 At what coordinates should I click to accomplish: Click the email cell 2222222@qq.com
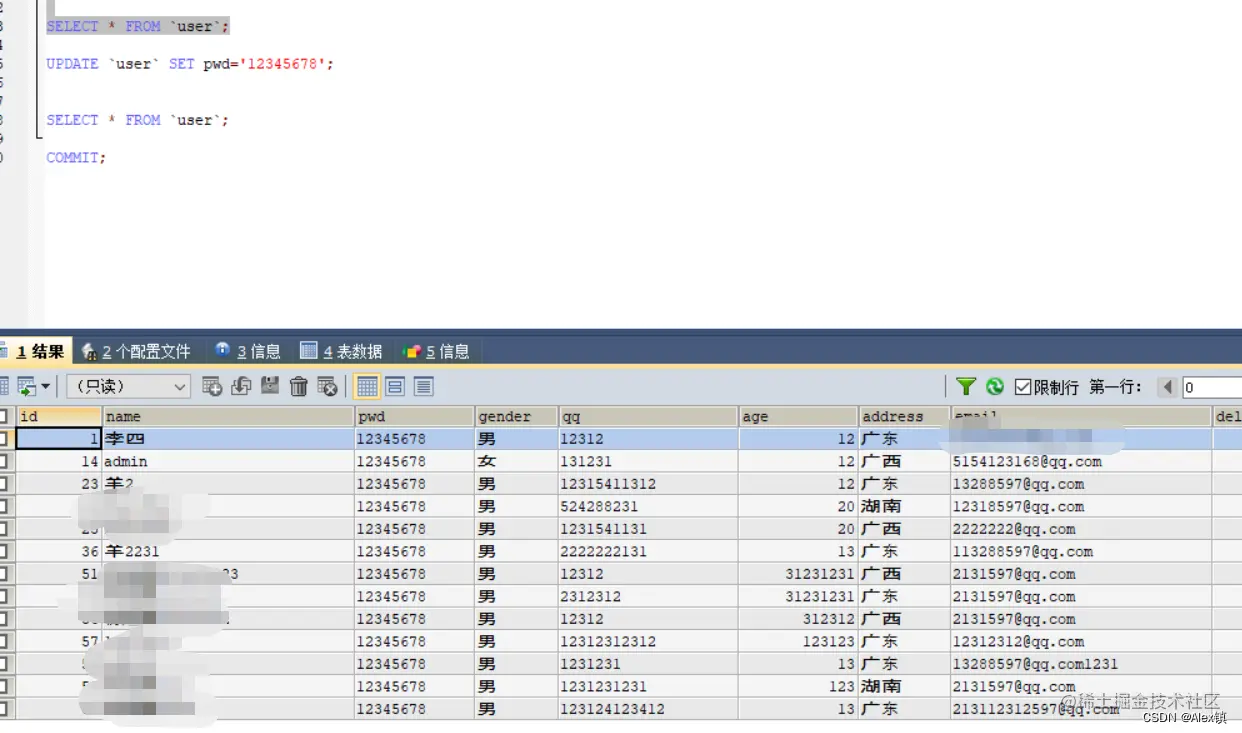pyautogui.click(x=1081, y=529)
